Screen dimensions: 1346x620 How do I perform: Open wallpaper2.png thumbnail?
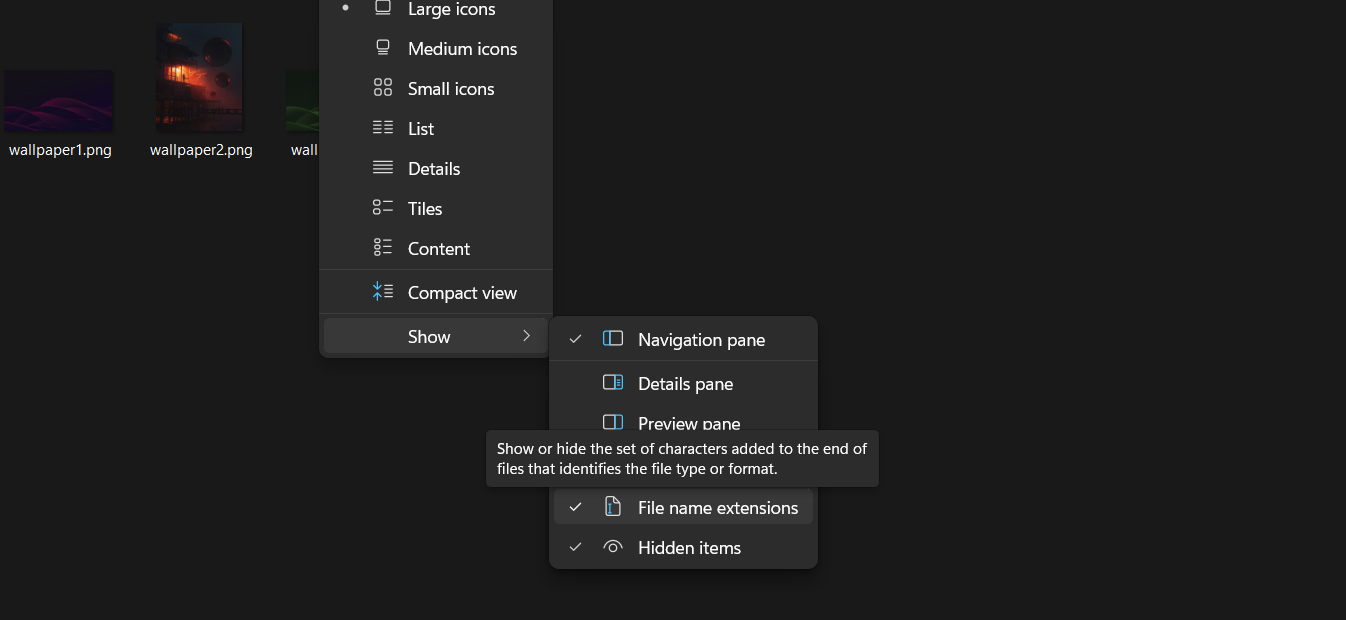tap(199, 77)
